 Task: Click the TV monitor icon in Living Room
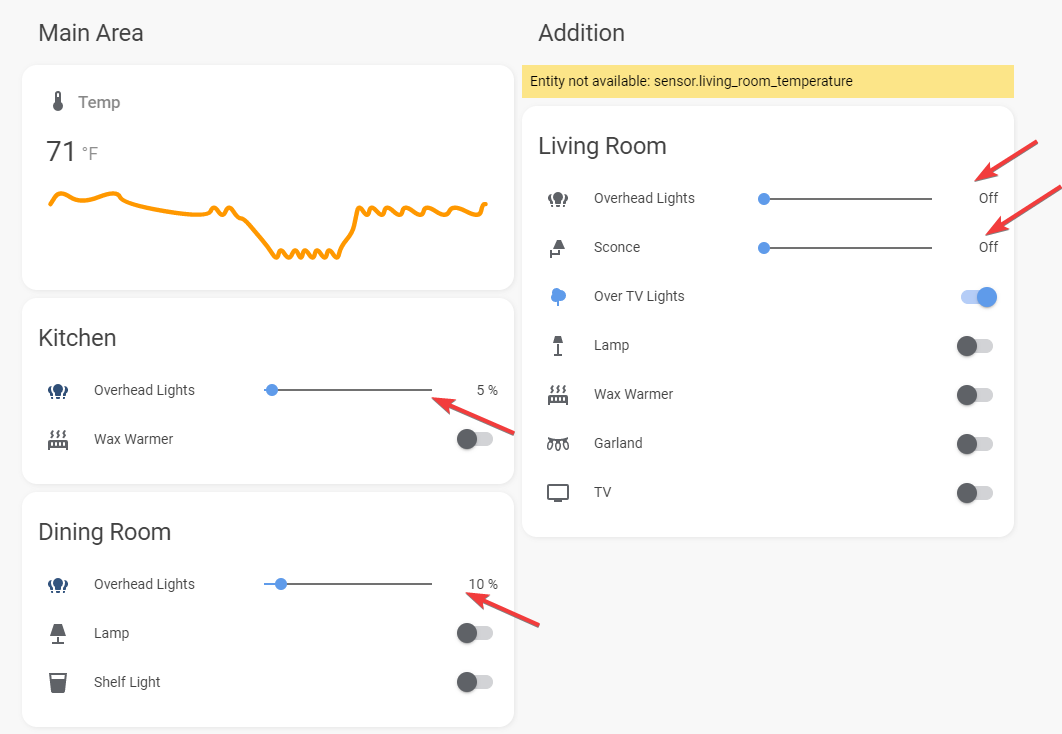tap(557, 492)
